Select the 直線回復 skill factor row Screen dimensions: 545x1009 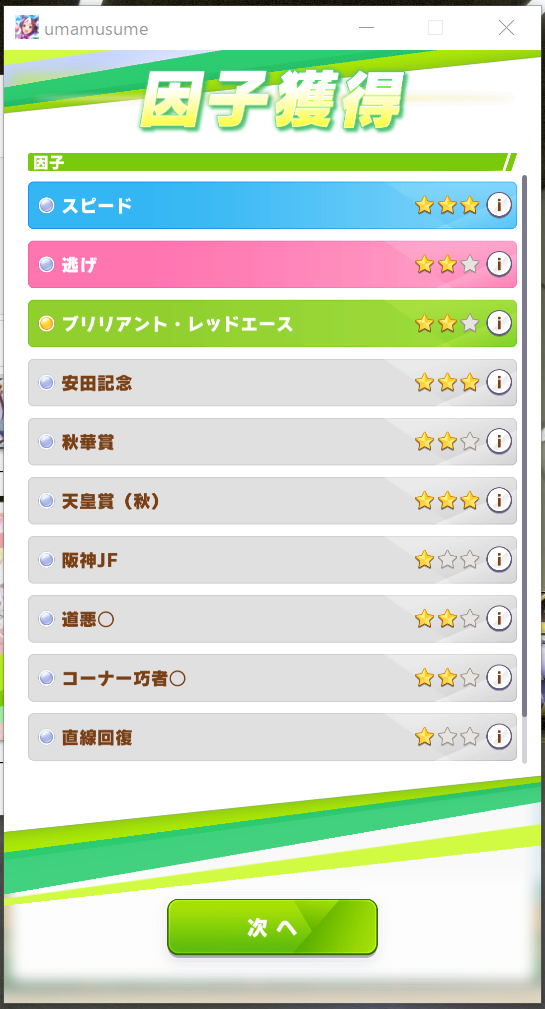coord(272,737)
